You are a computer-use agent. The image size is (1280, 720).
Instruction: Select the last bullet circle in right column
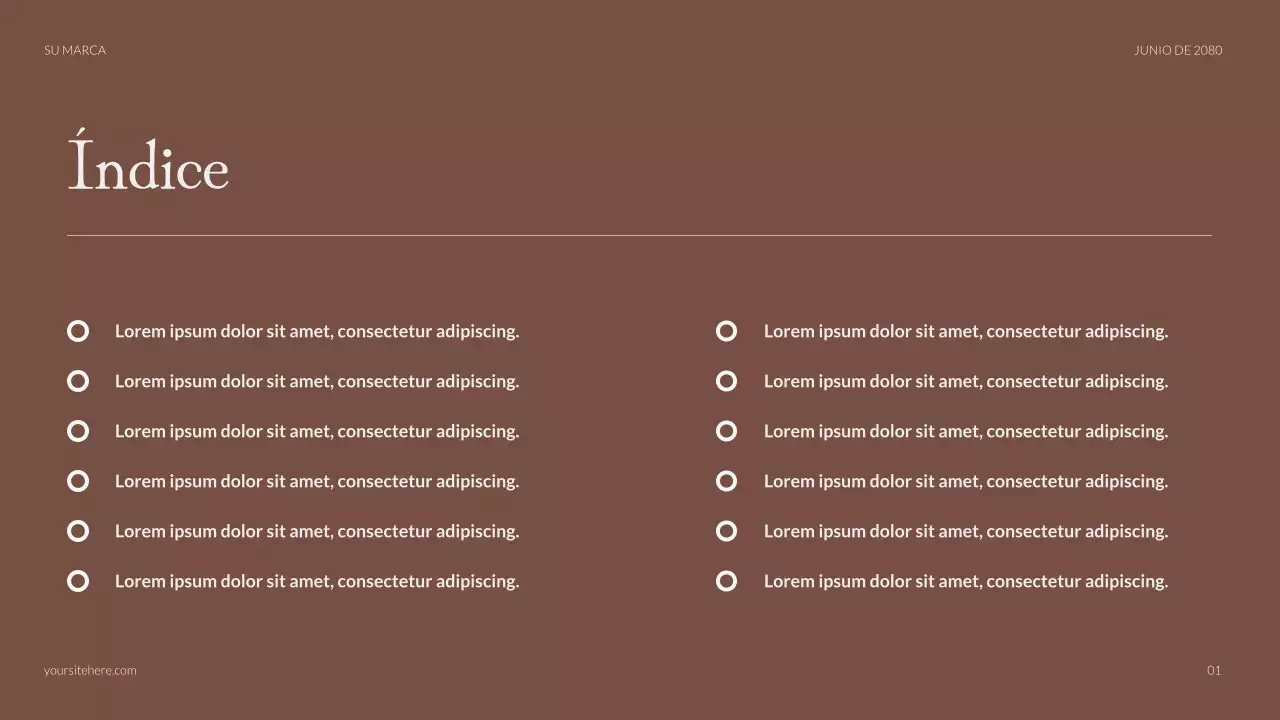(727, 581)
